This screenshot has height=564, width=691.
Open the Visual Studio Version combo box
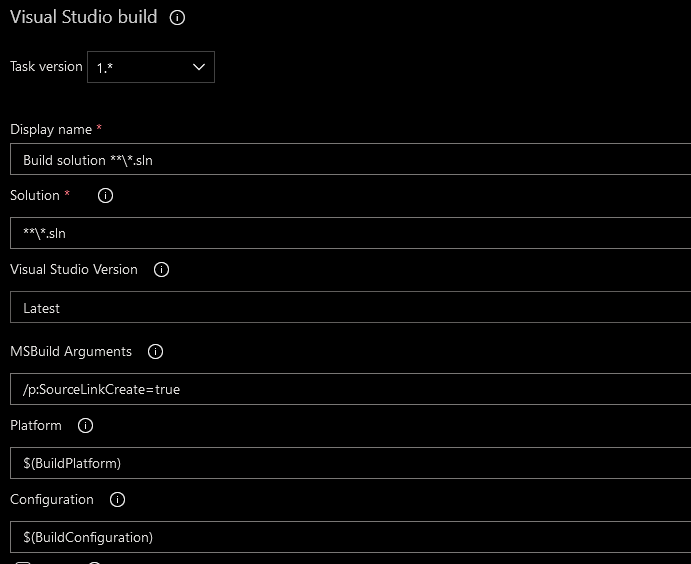click(x=350, y=307)
